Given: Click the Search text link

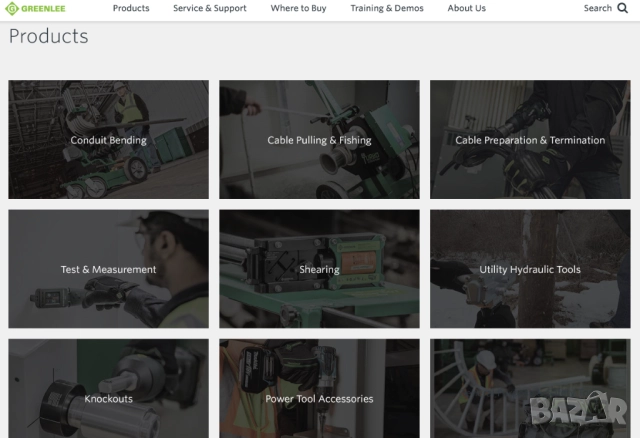Looking at the screenshot, I should pyautogui.click(x=597, y=8).
